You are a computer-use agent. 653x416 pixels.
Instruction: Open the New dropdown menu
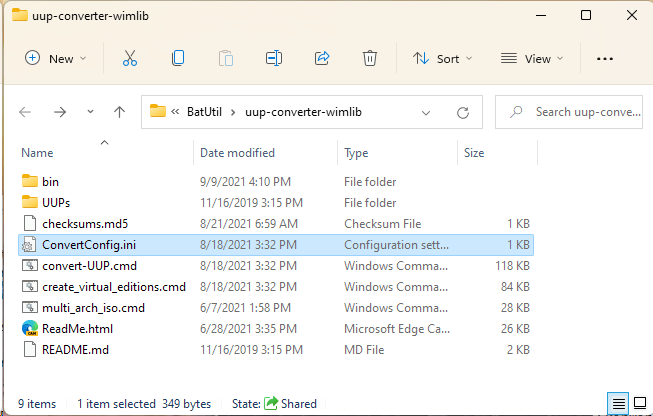click(56, 59)
